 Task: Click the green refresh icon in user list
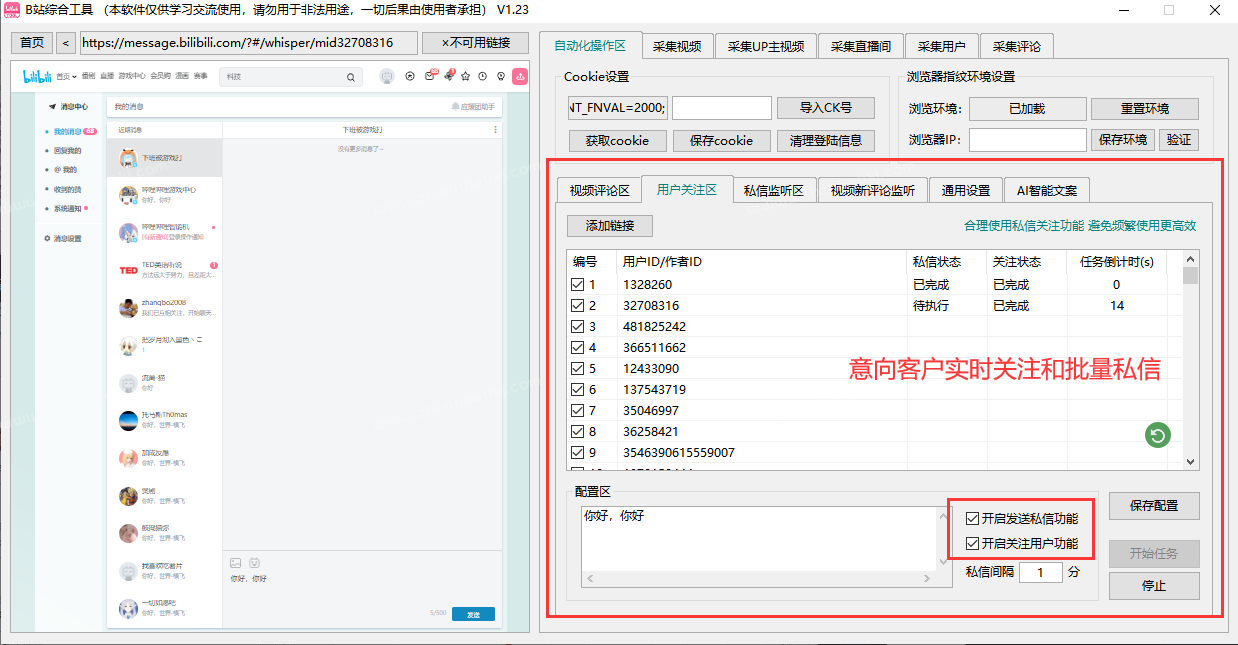[x=1157, y=435]
